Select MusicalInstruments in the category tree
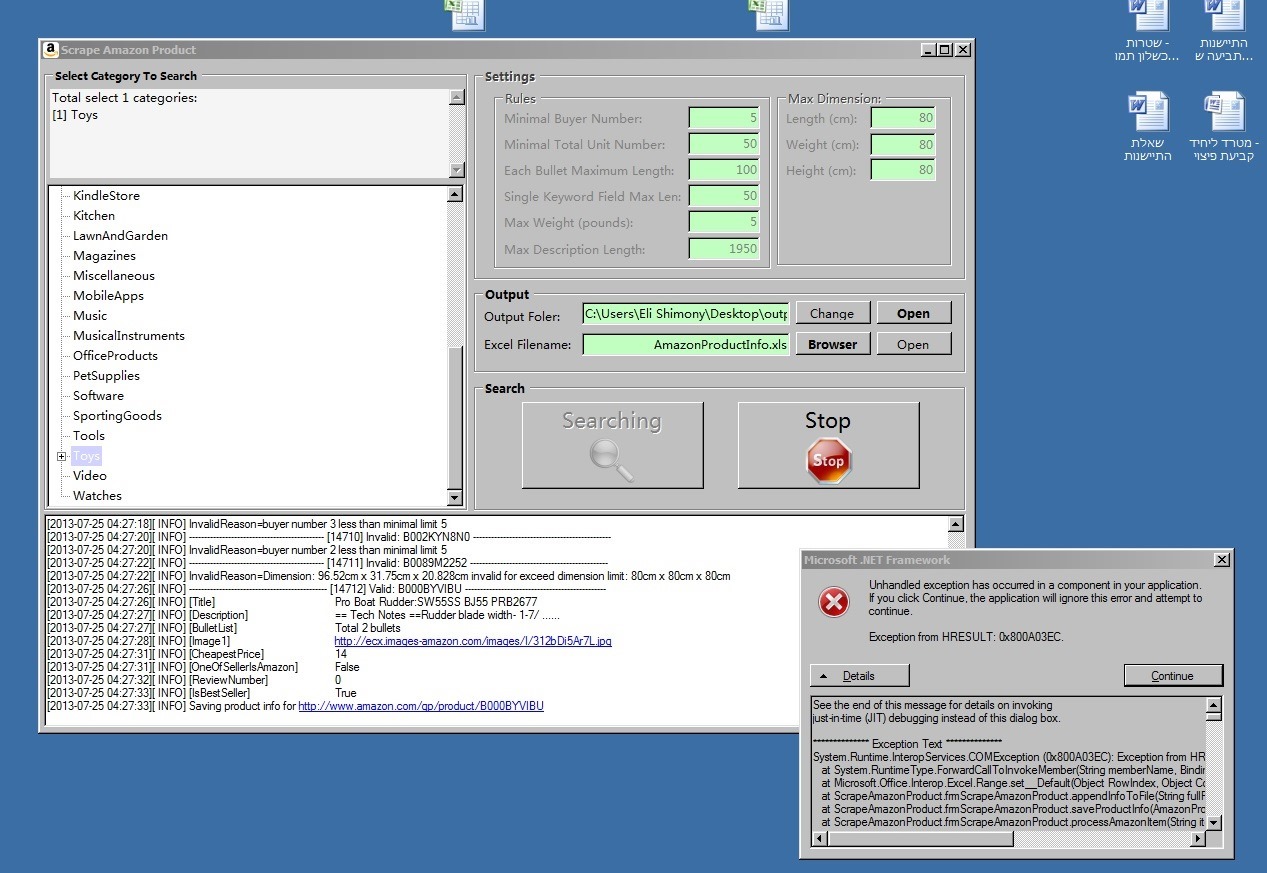This screenshot has width=1267, height=873. click(x=129, y=336)
